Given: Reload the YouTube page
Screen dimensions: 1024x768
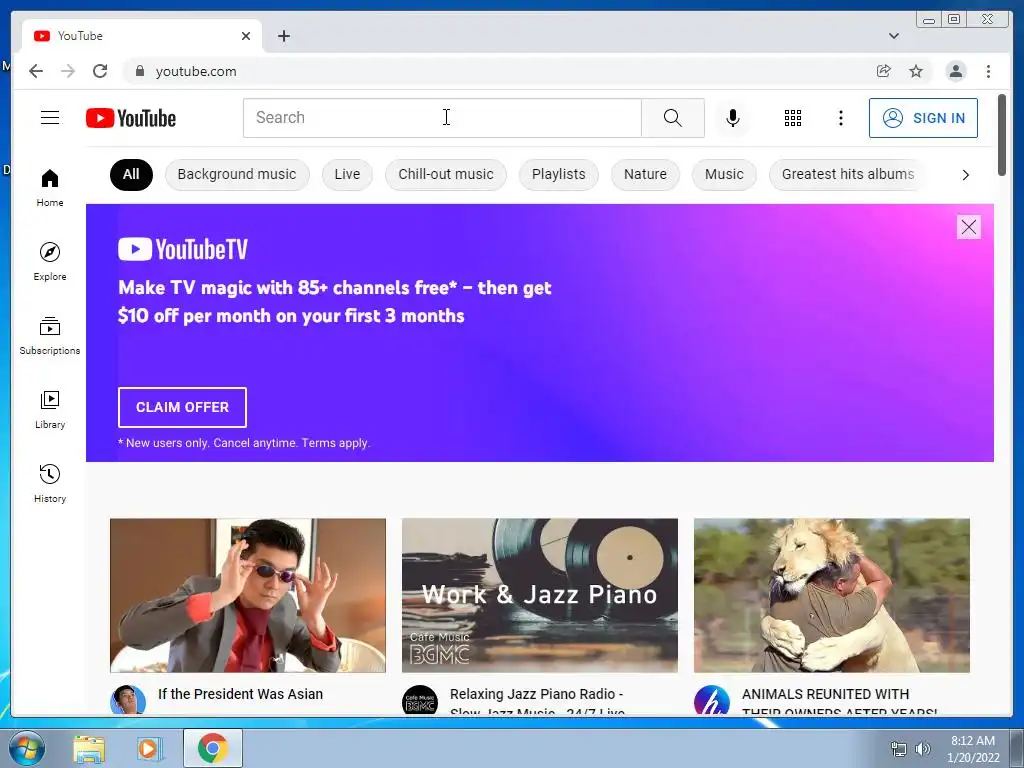Looking at the screenshot, I should pyautogui.click(x=100, y=71).
